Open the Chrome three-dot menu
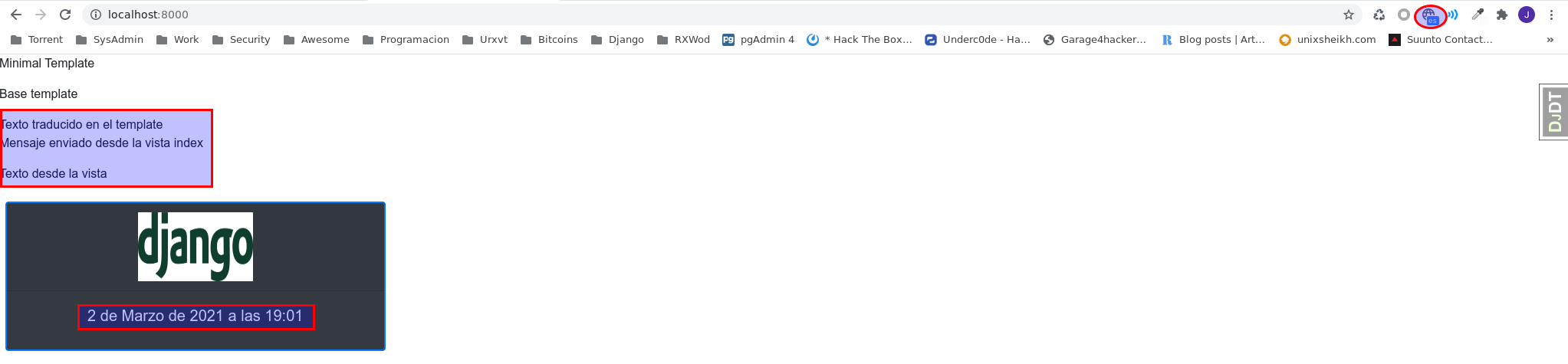 point(1551,15)
